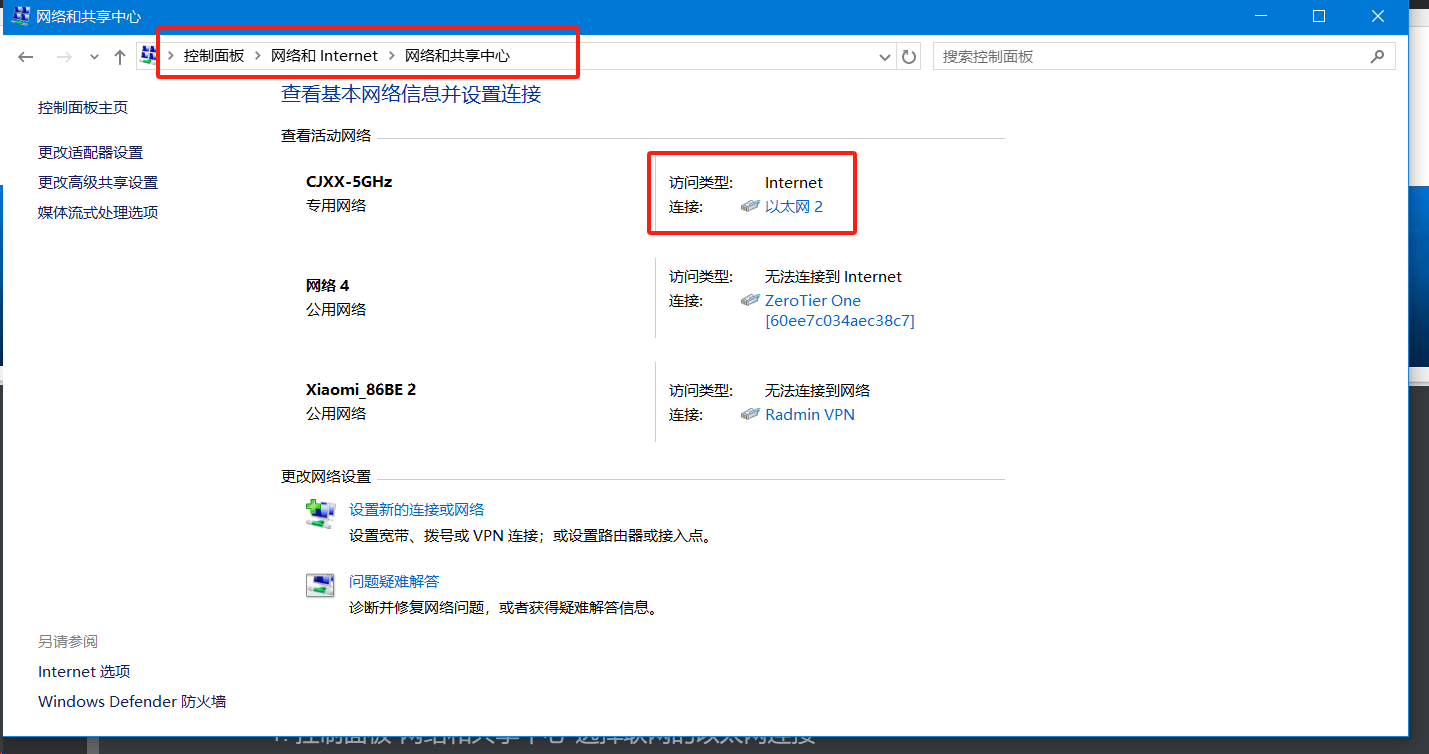1429x754 pixels.
Task: Click 公用网络 label under 网络 4
Action: click(x=336, y=310)
